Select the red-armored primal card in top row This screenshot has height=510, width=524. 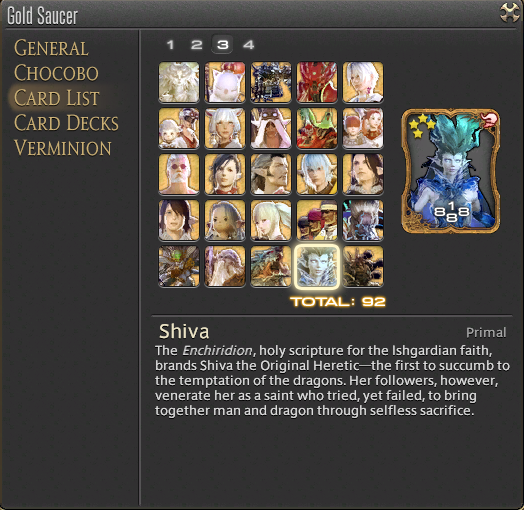pos(317,82)
